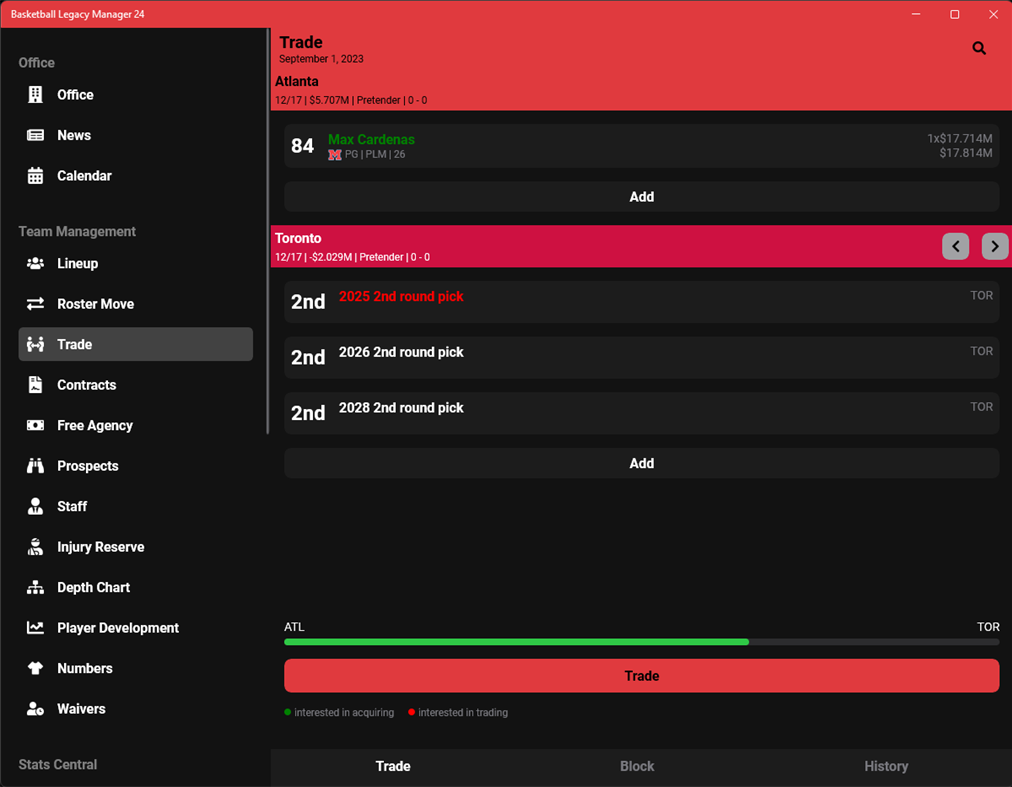Viewport: 1012px width, 787px height.
Task: Go to the News page
Action: pos(74,136)
